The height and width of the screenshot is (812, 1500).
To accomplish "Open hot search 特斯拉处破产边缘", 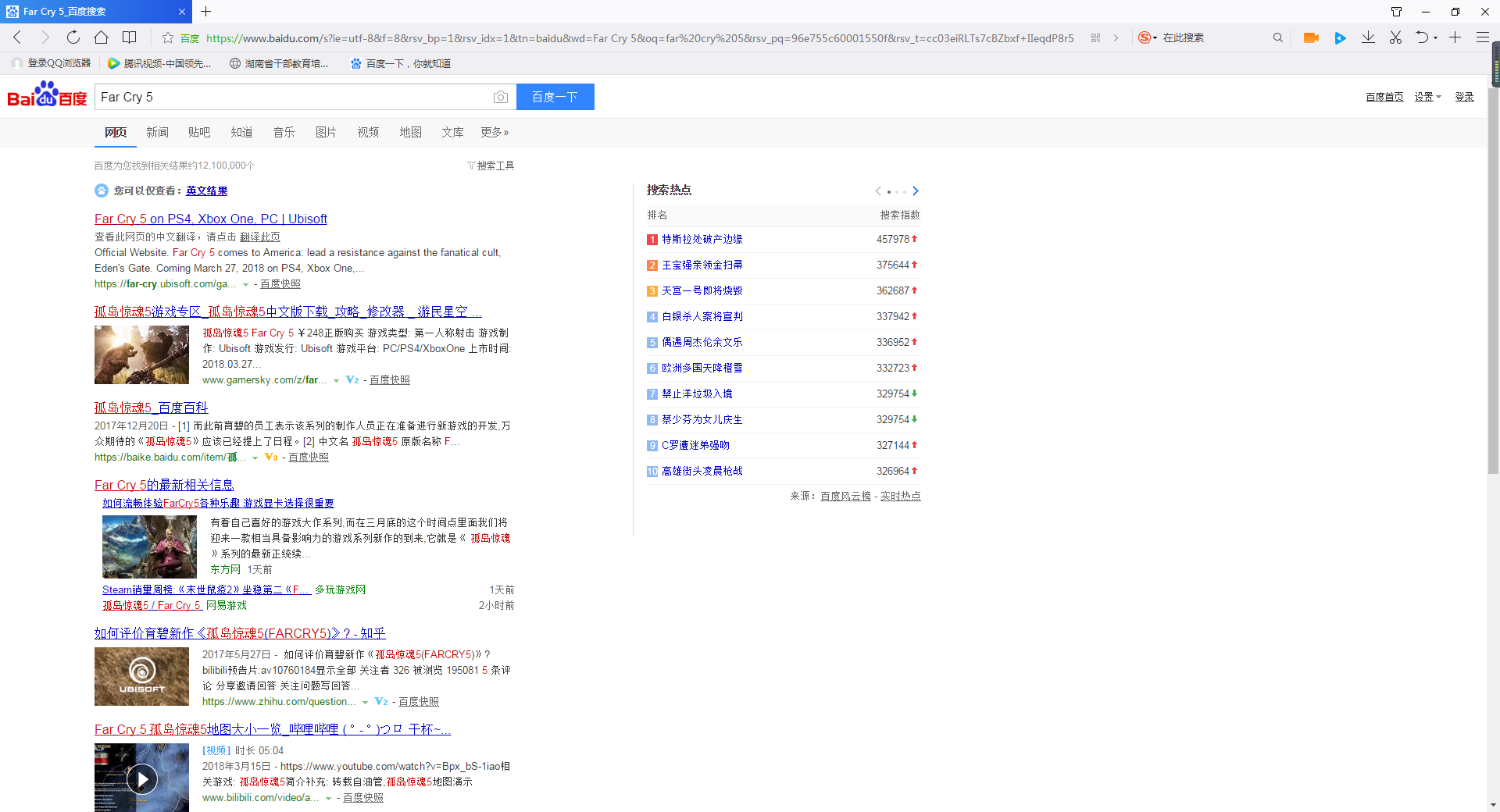I will point(702,239).
